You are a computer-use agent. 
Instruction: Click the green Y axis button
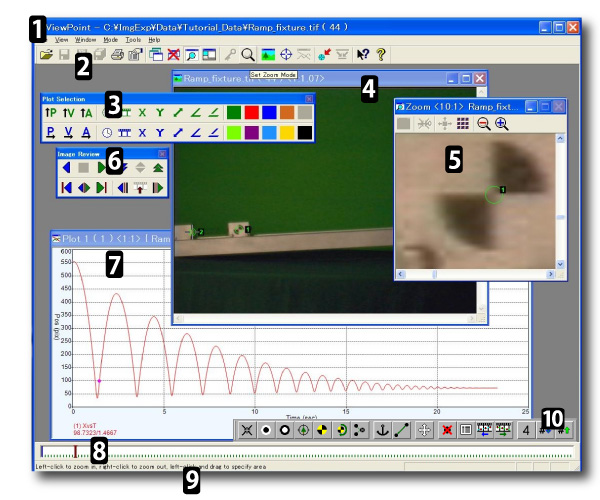point(160,113)
